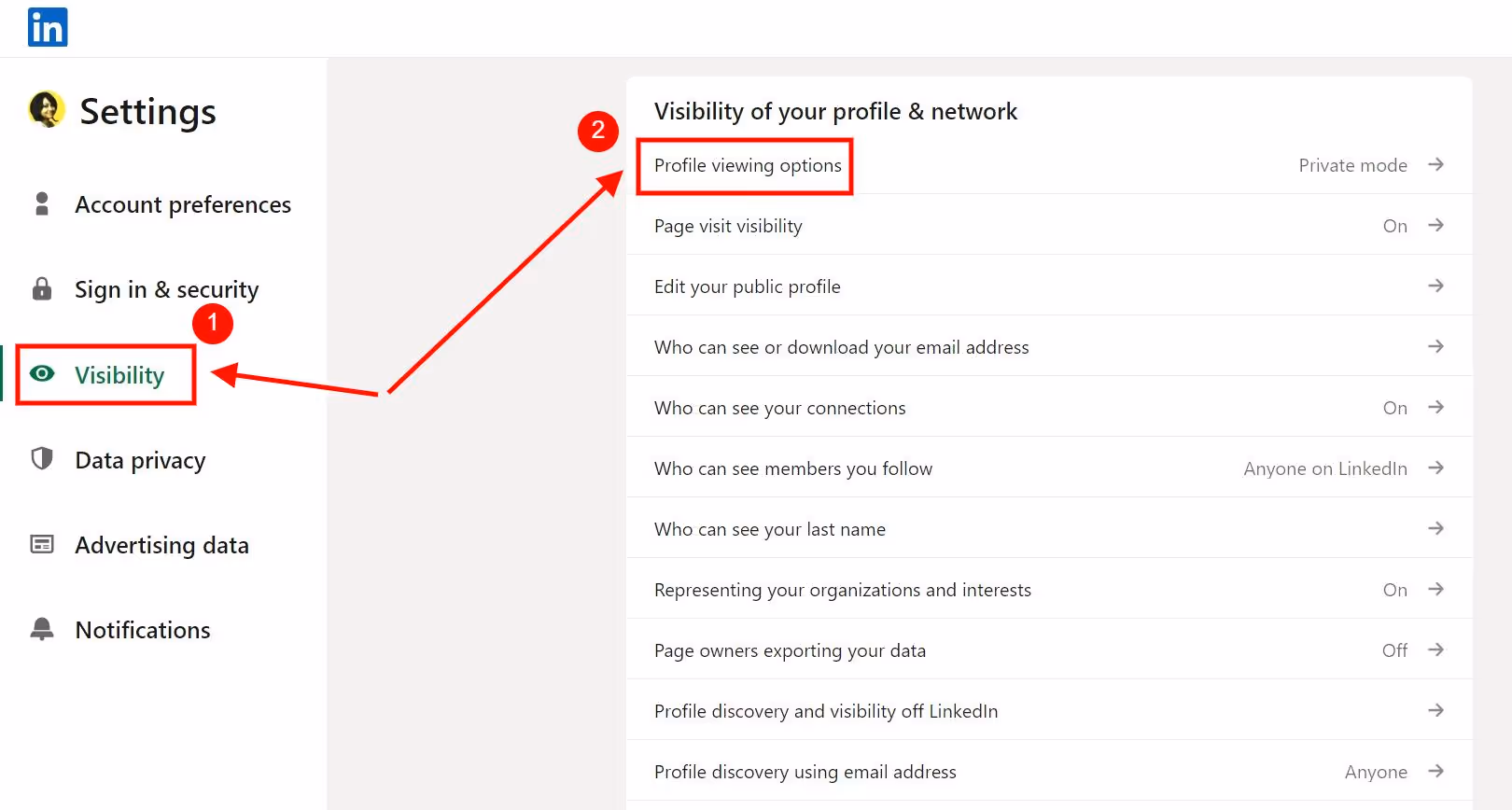Screen dimensions: 1512x810
Task: Select the Advertising data icon
Action: tap(42, 544)
